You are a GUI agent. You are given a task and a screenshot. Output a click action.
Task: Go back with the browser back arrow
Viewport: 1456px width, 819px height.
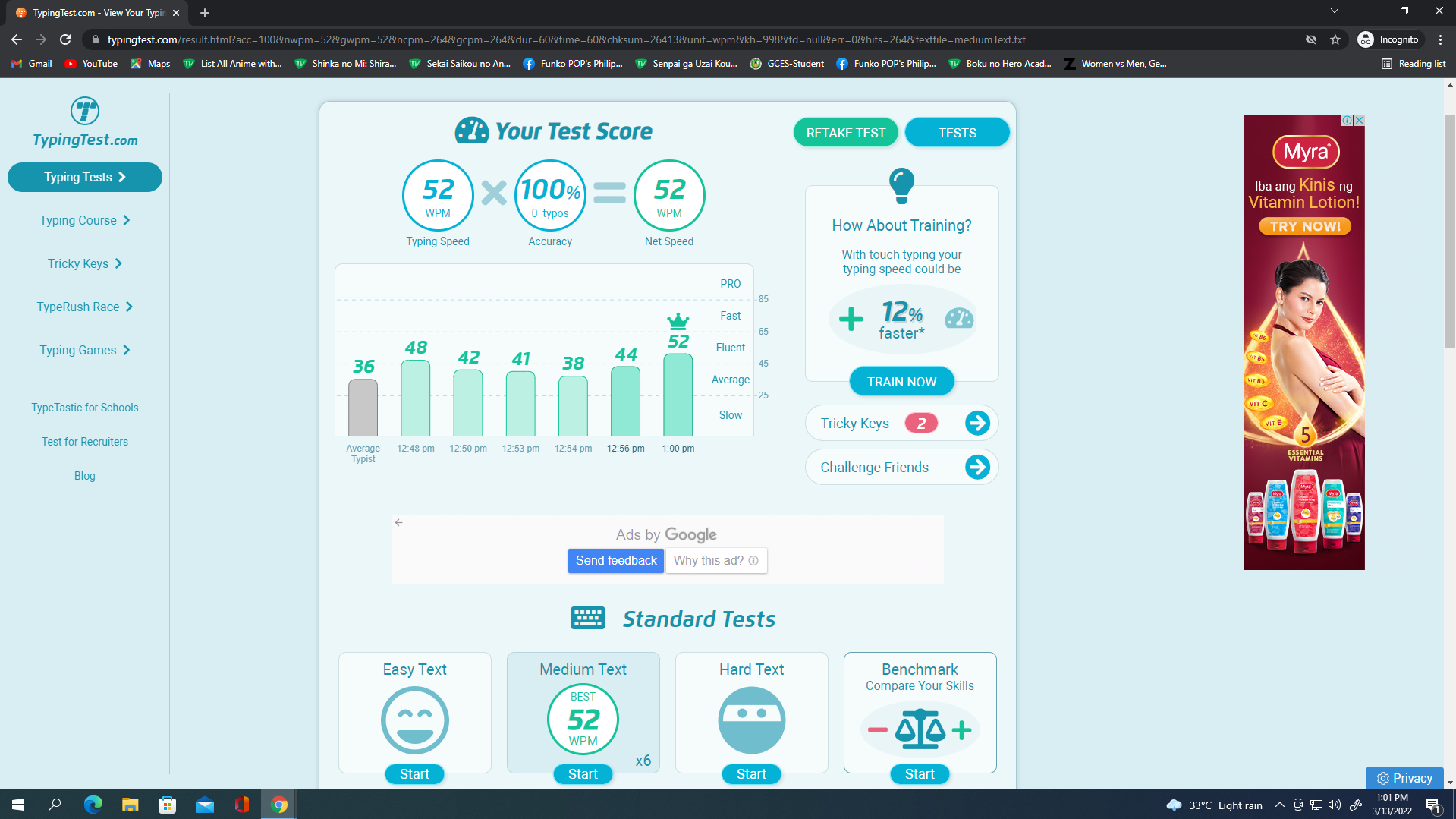(x=17, y=39)
